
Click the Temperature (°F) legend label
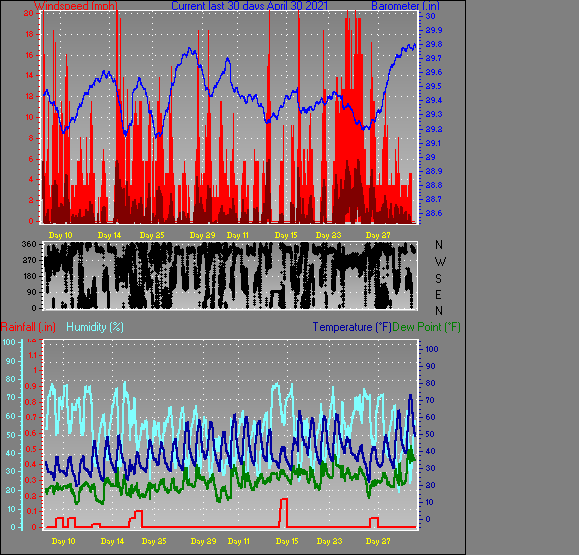352,327
